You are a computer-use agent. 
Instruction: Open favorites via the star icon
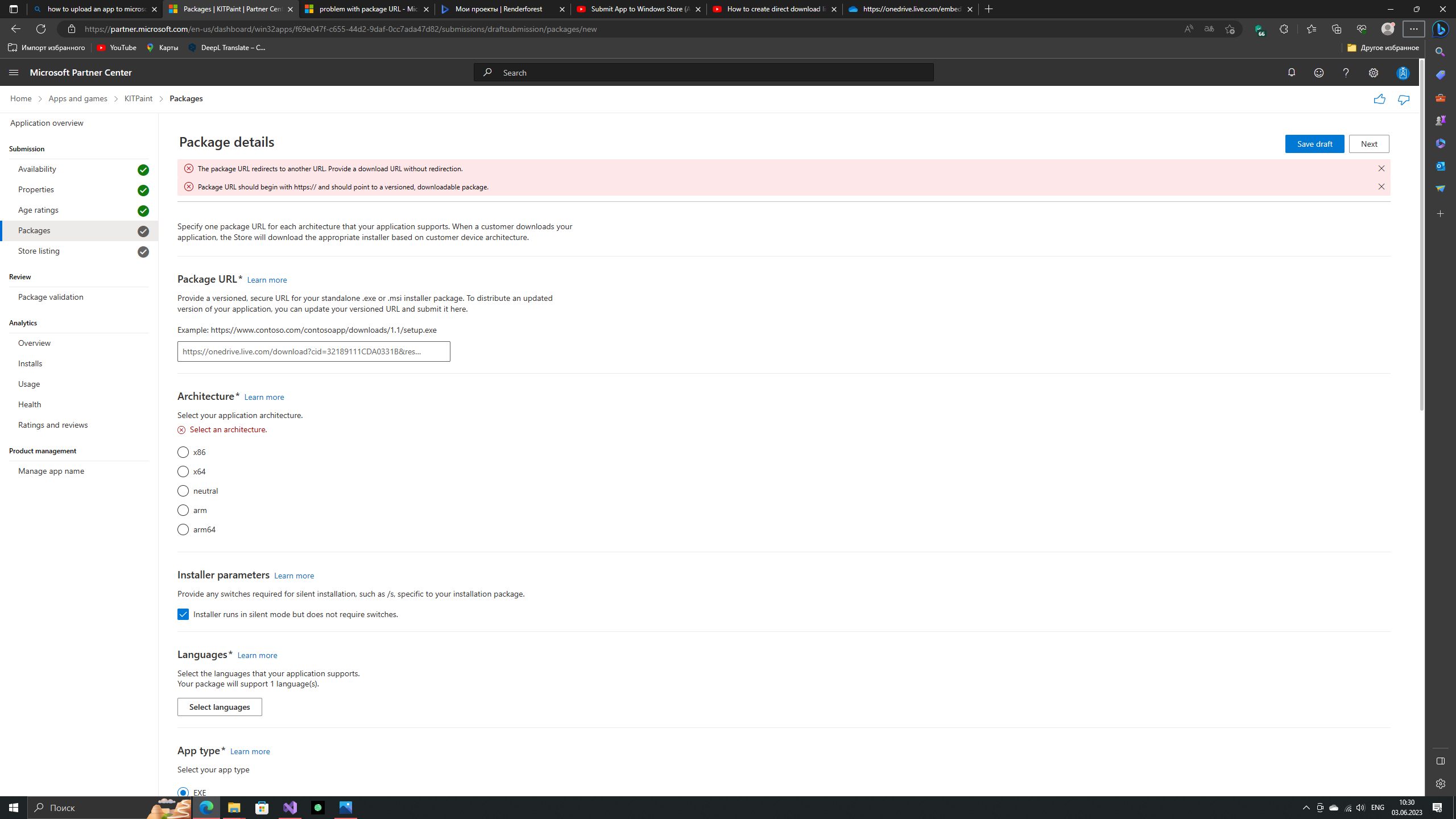[1311, 28]
